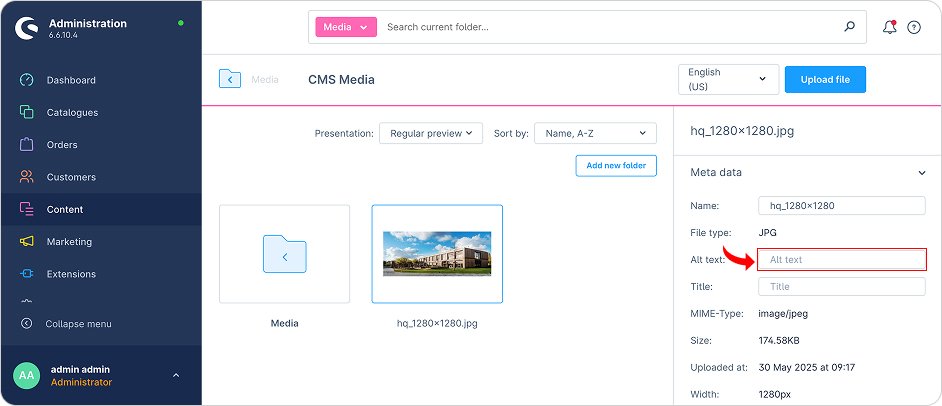Collapse the Meta data section
Image resolution: width=942 pixels, height=406 pixels.
[921, 173]
